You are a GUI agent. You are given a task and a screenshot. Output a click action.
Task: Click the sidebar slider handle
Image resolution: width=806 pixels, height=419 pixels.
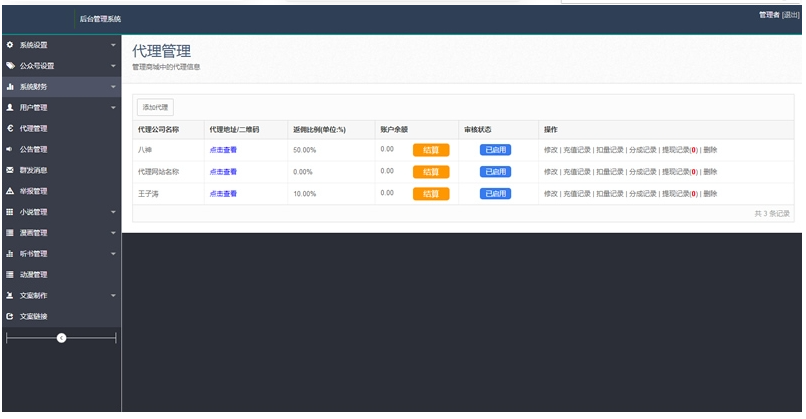point(61,339)
